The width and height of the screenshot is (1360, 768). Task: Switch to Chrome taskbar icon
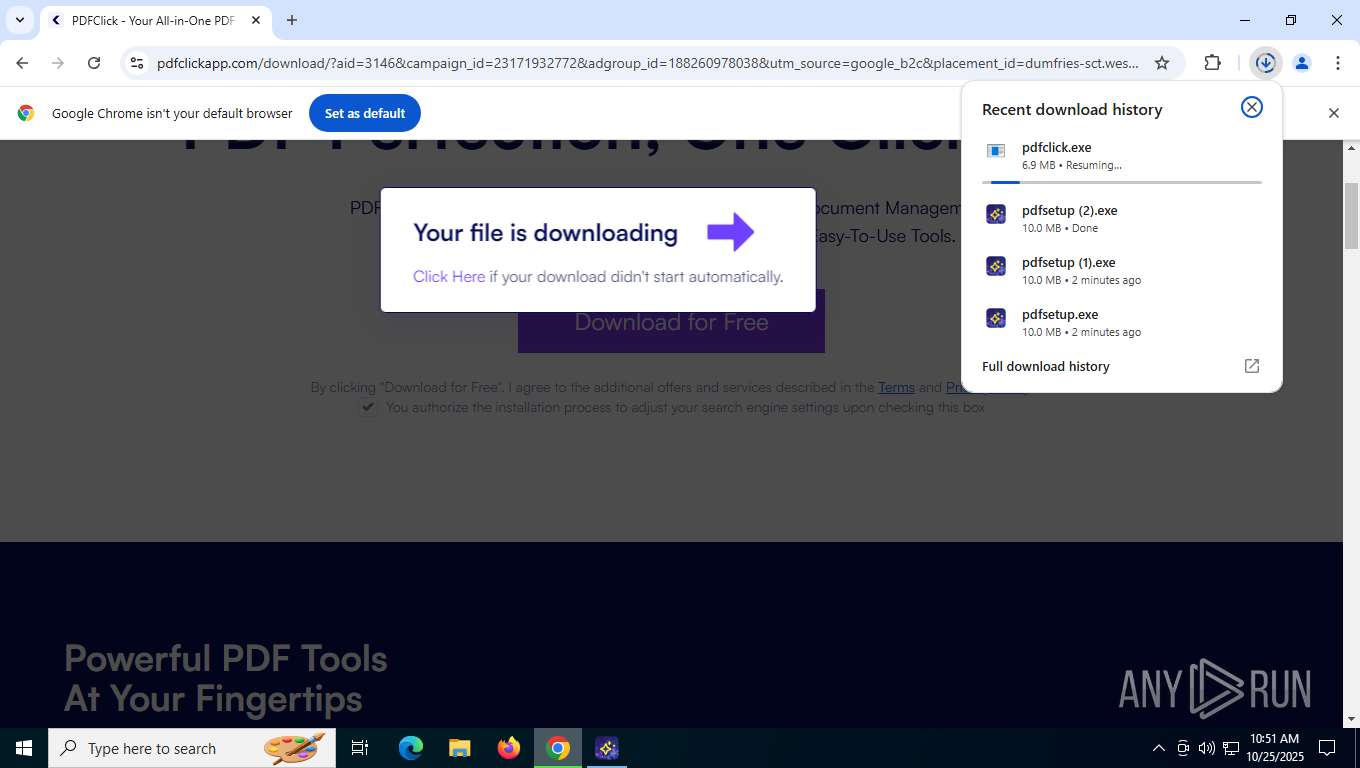[x=558, y=748]
